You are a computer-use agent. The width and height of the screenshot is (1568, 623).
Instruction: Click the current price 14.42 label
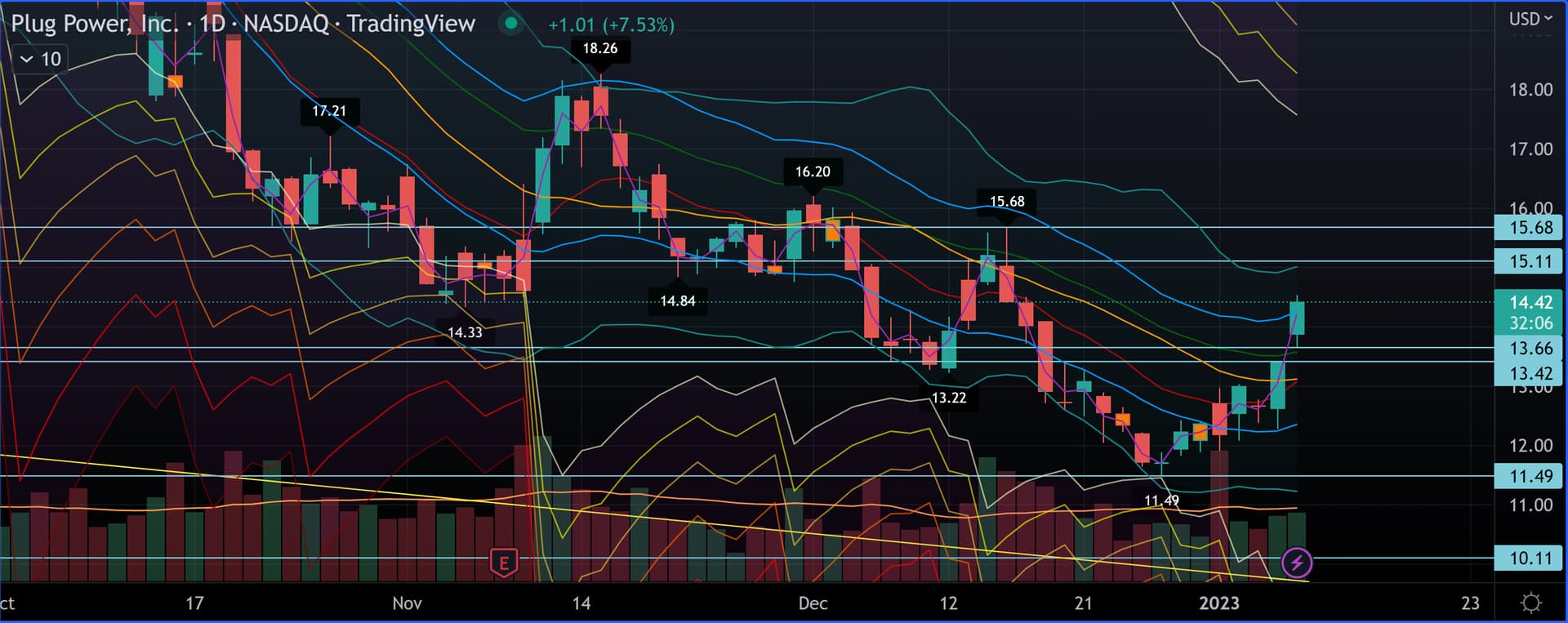[x=1529, y=303]
